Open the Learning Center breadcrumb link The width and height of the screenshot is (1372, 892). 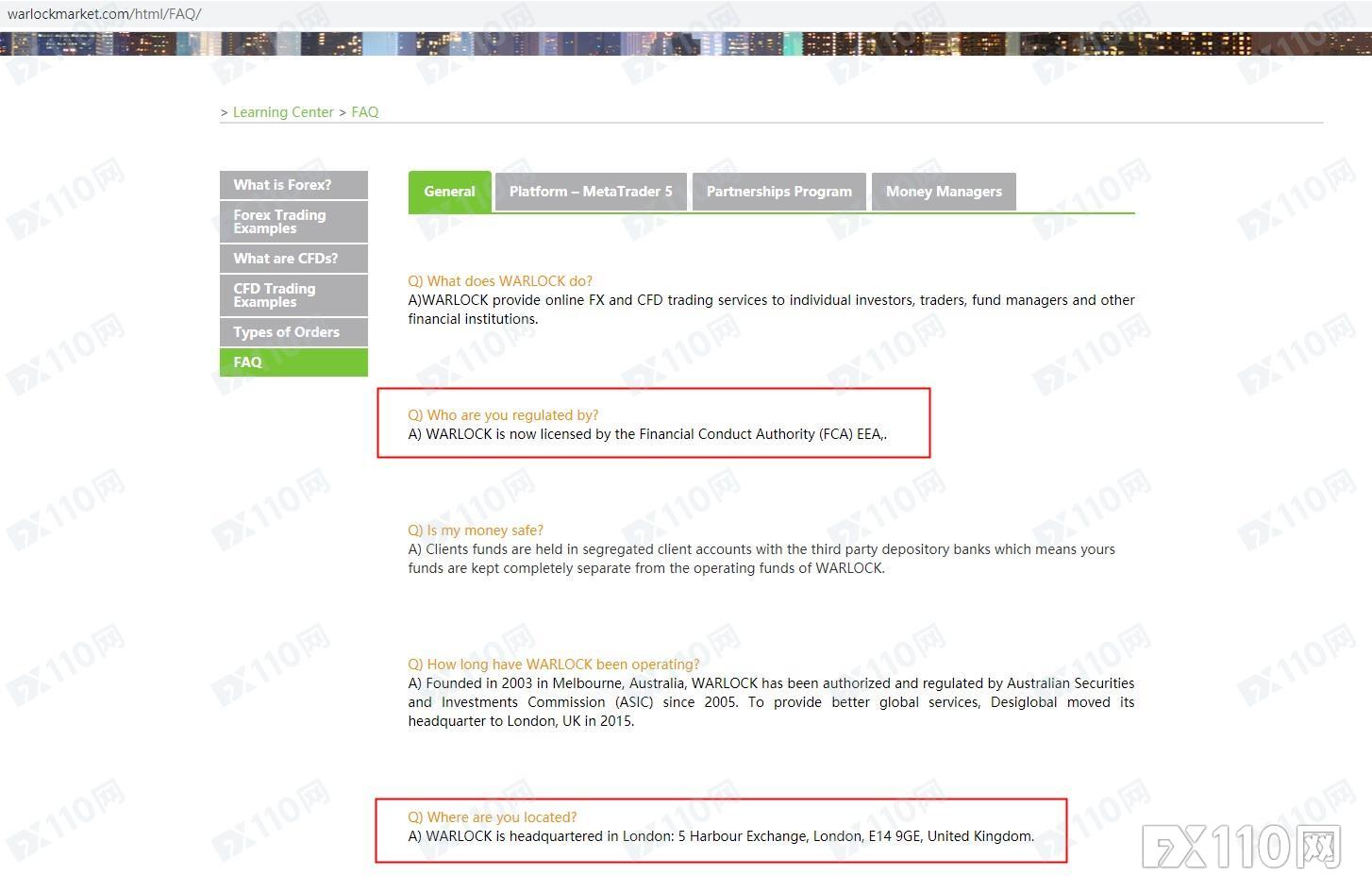pyautogui.click(x=283, y=112)
